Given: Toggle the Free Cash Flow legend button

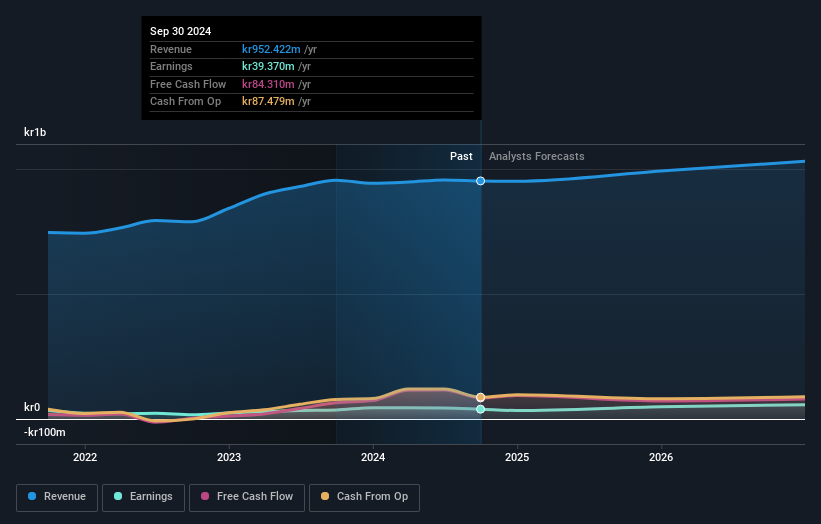Looking at the screenshot, I should pos(247,497).
